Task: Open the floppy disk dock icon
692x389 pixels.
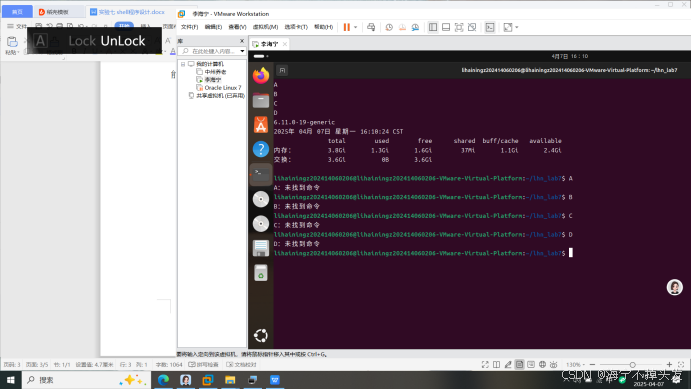Action: [261, 248]
